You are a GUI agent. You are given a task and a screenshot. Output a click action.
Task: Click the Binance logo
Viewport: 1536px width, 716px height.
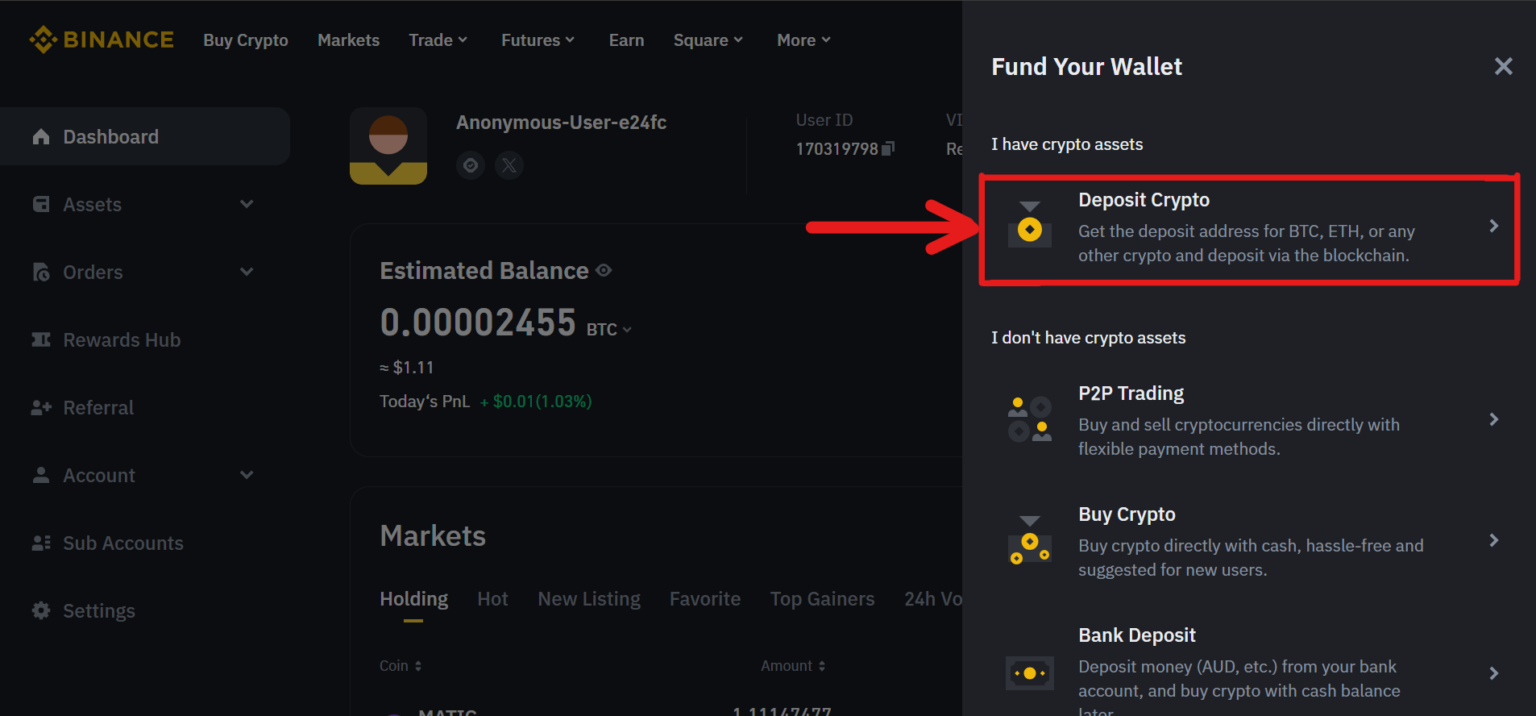pyautogui.click(x=100, y=39)
